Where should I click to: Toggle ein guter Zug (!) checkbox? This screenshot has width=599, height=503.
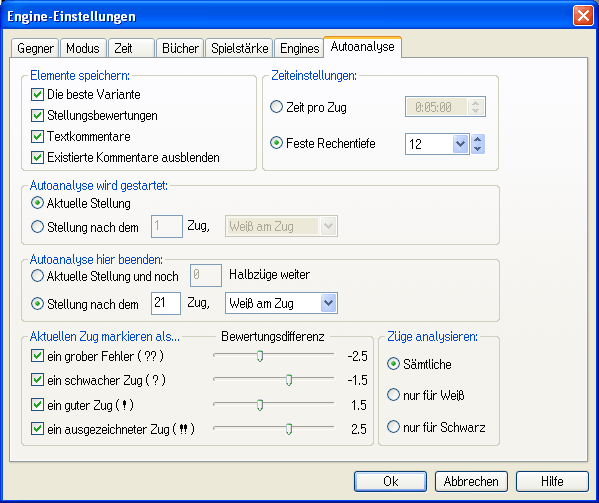[37, 404]
